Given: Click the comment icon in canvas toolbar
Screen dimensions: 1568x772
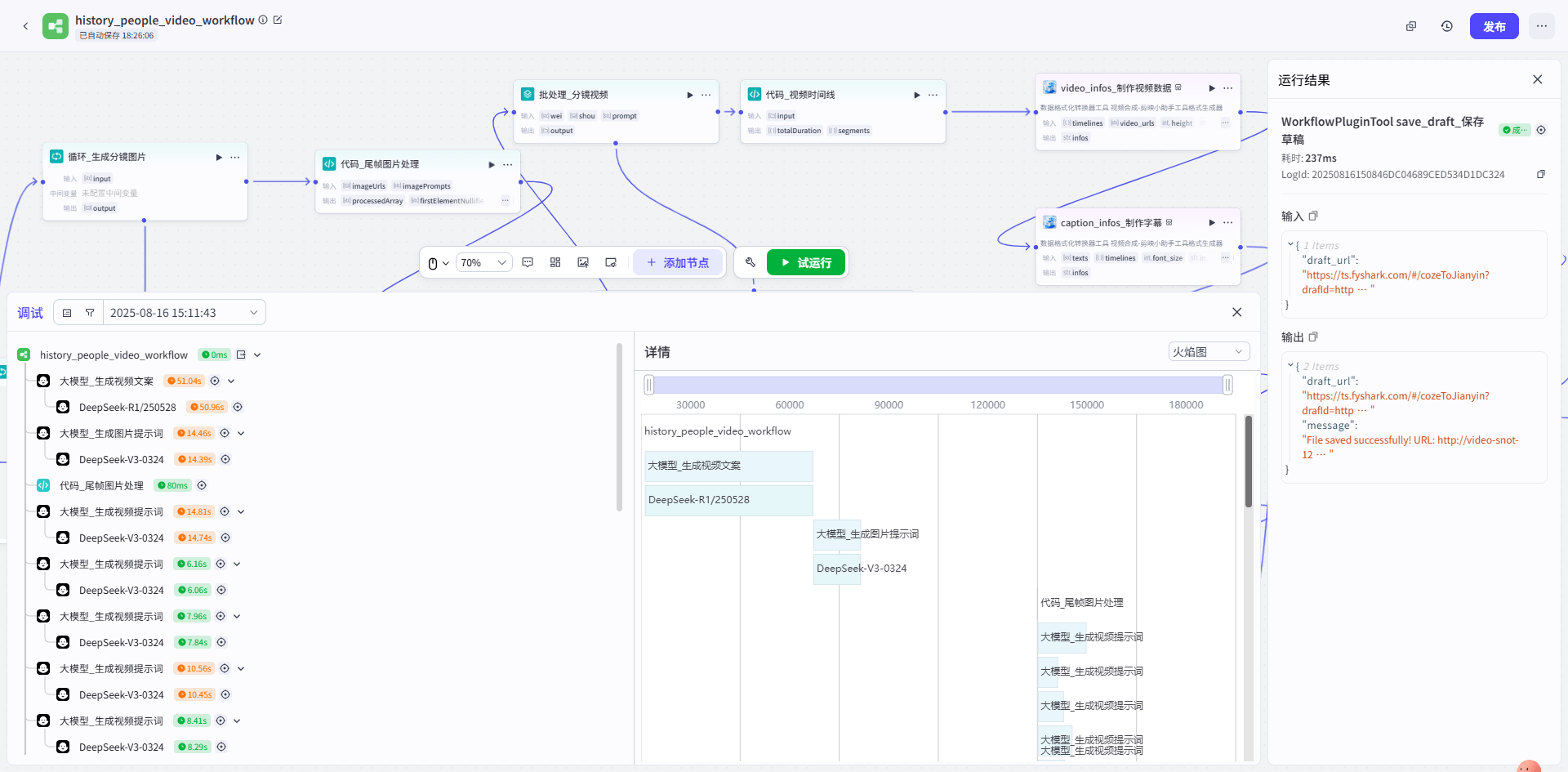Looking at the screenshot, I should coord(528,262).
